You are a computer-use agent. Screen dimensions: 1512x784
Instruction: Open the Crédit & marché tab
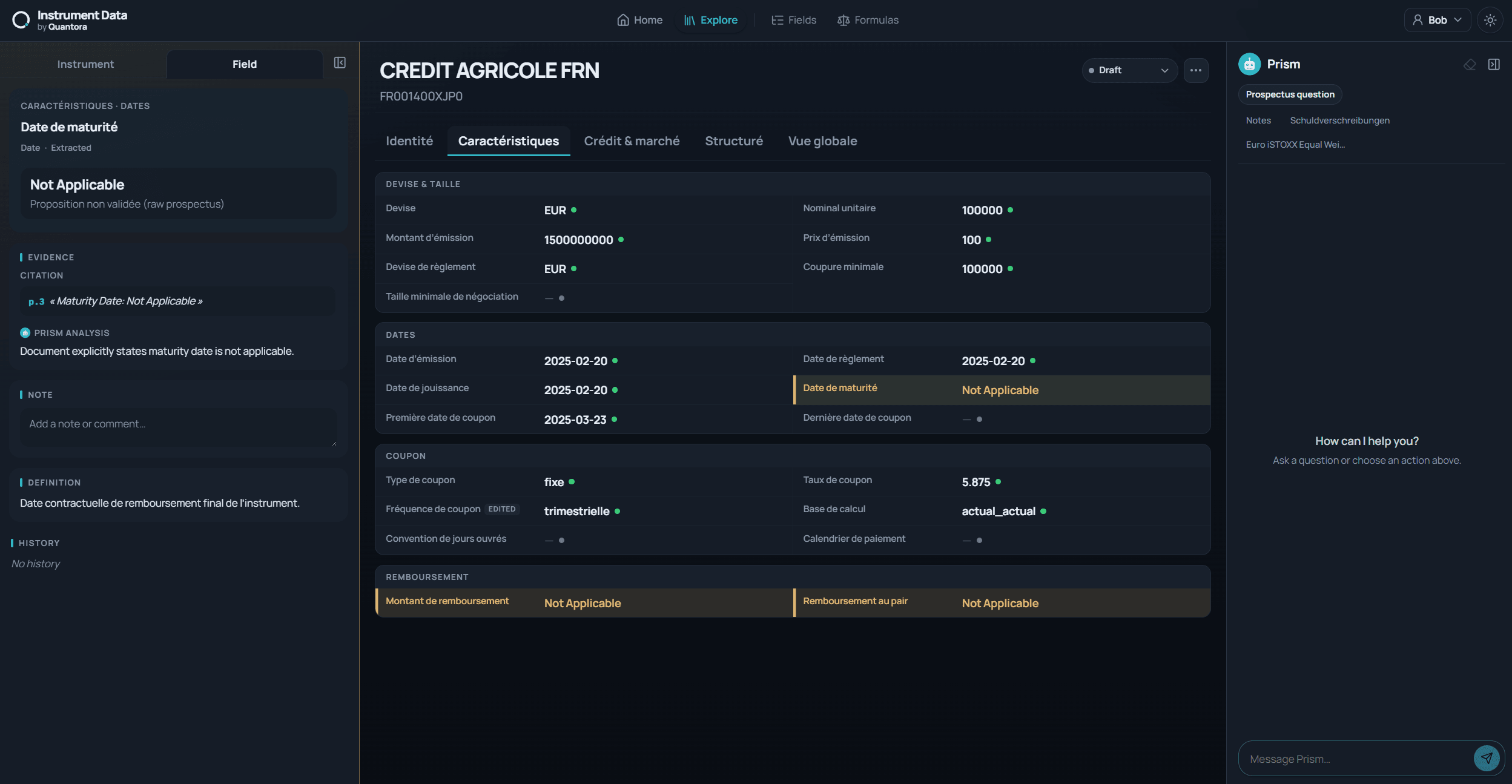(632, 141)
